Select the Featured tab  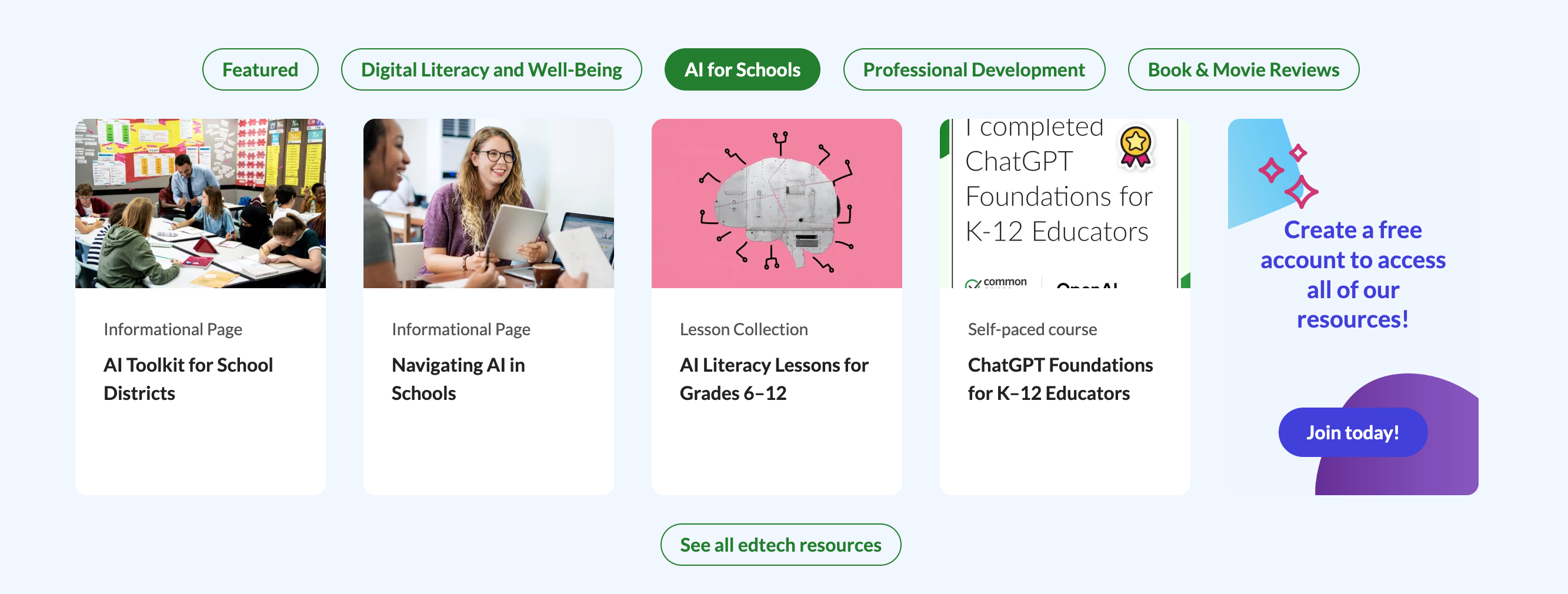(x=260, y=70)
